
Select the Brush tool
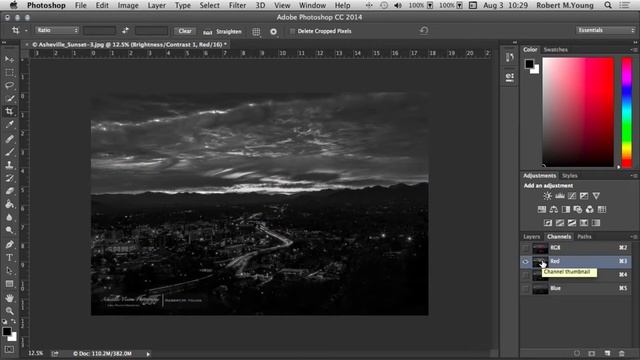point(9,152)
